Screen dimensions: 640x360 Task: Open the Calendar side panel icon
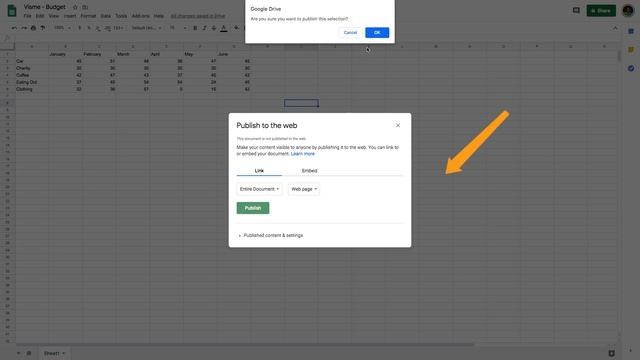click(x=631, y=31)
